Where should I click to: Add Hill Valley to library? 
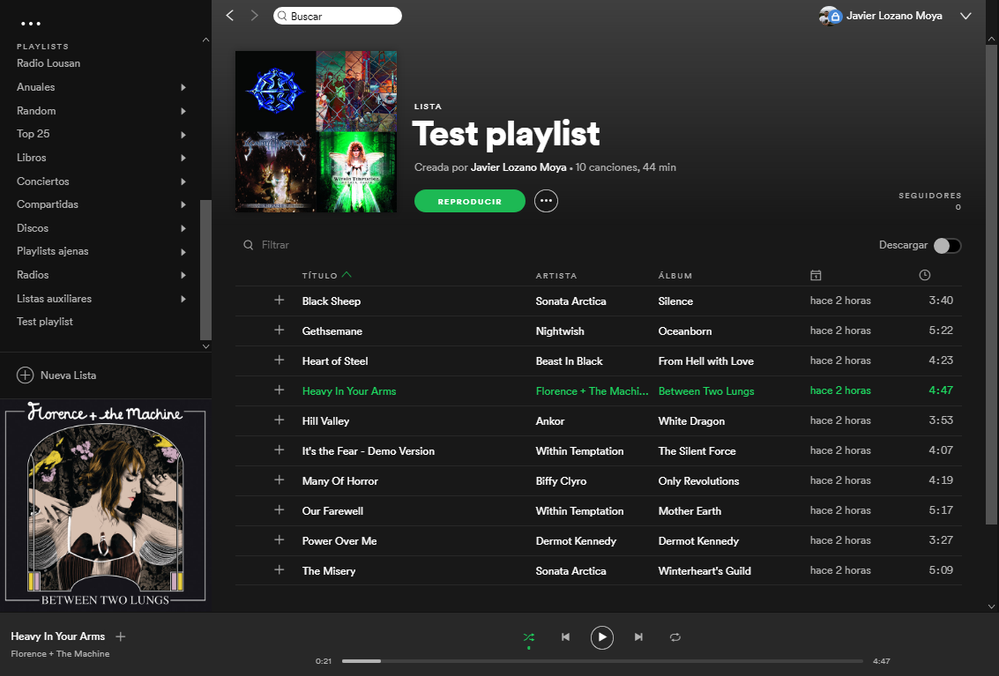pos(279,420)
